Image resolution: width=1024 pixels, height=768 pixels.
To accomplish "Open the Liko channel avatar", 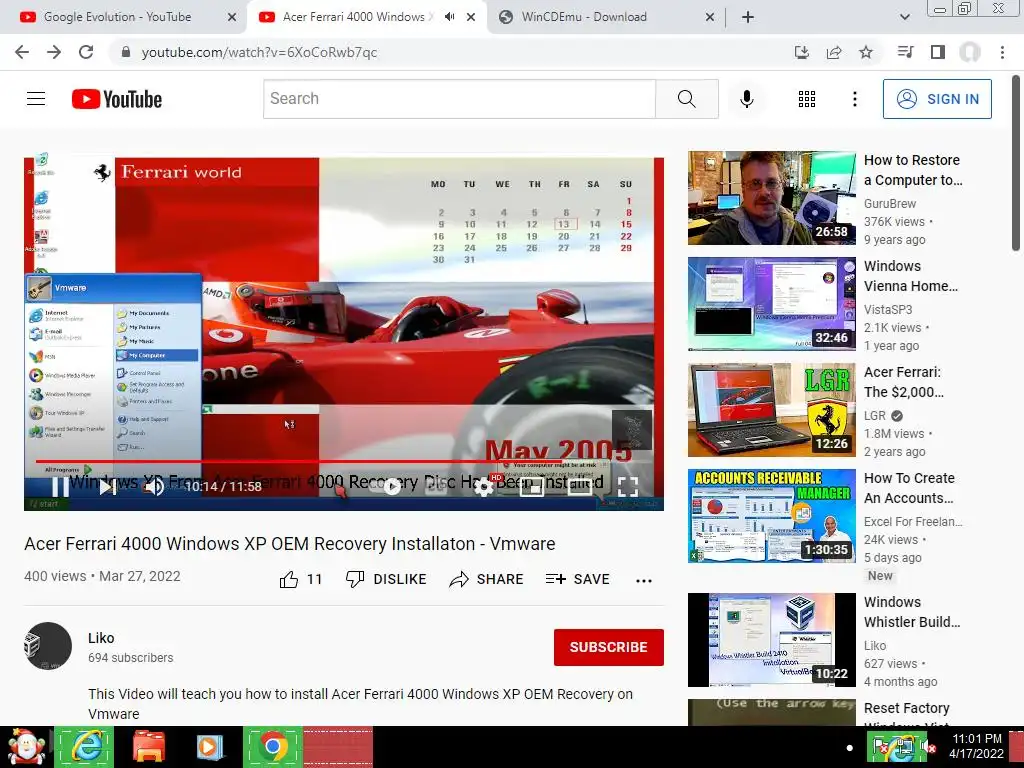I will click(48, 646).
